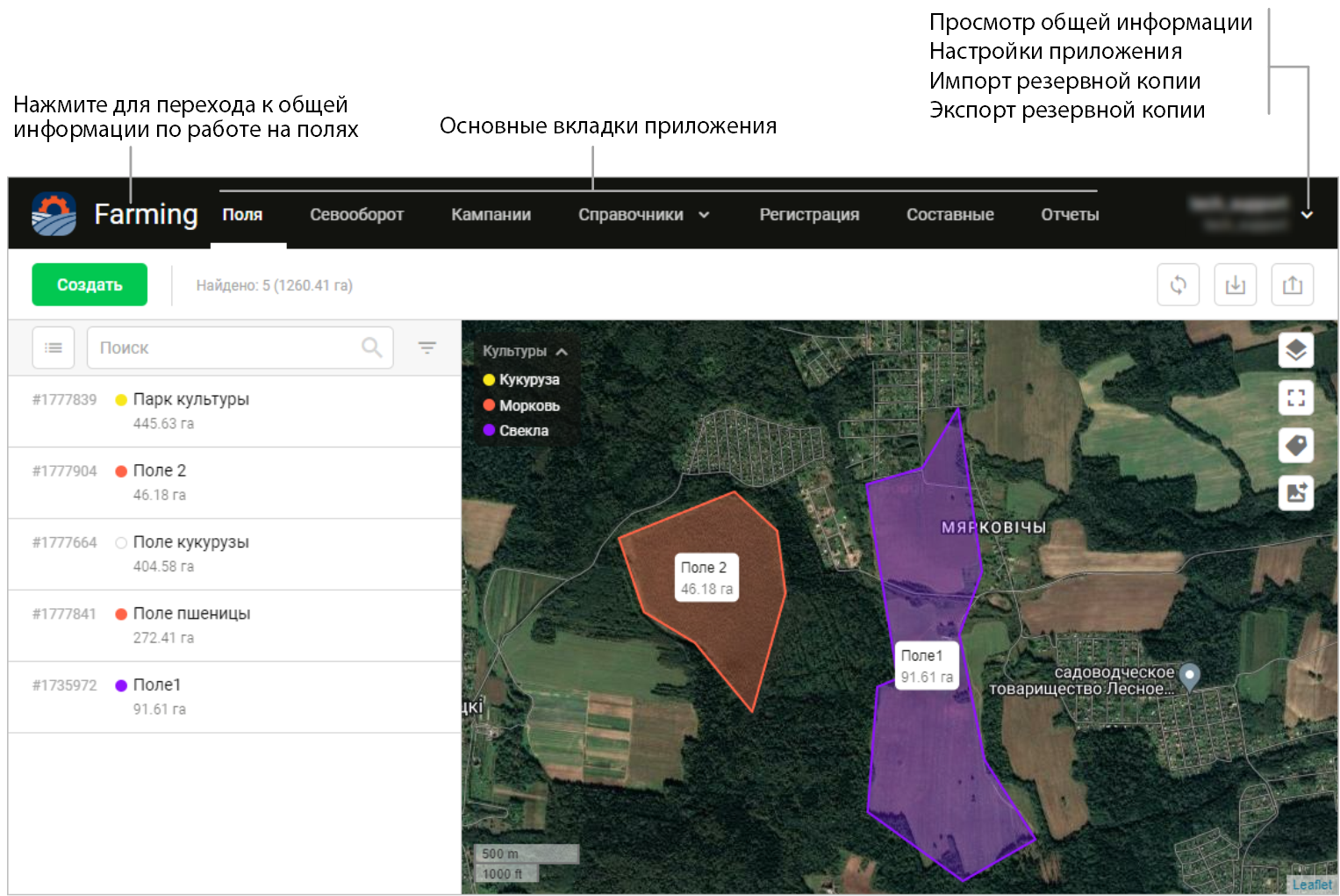This screenshot has height=896, width=1340.
Task: Select field row Поле1 in list
Action: click(x=234, y=697)
